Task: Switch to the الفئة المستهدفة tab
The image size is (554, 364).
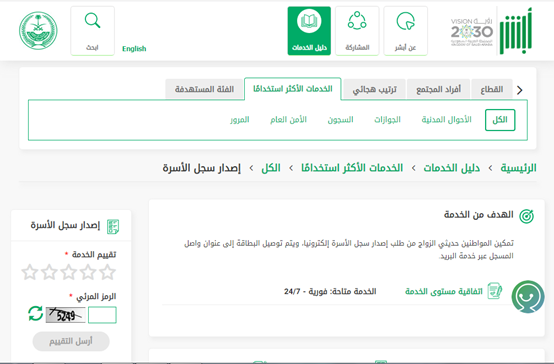Action: (204, 89)
